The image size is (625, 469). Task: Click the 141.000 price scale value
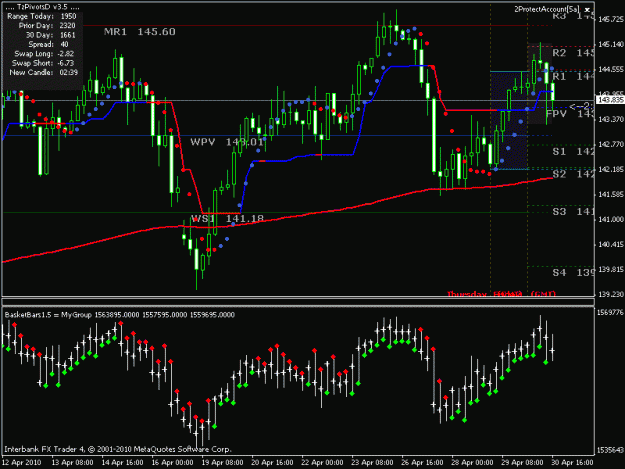[x=610, y=220]
